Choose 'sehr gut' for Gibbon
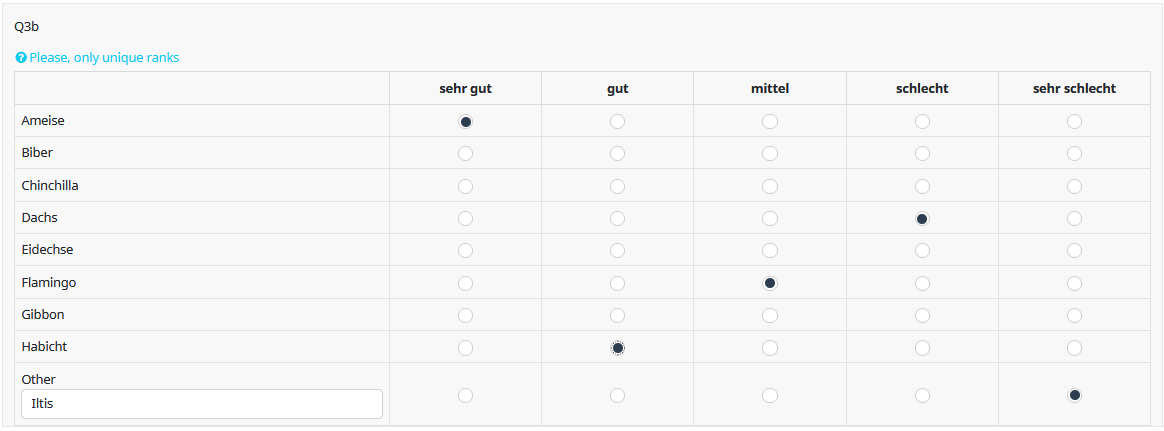This screenshot has height=431, width=1164. 465,315
